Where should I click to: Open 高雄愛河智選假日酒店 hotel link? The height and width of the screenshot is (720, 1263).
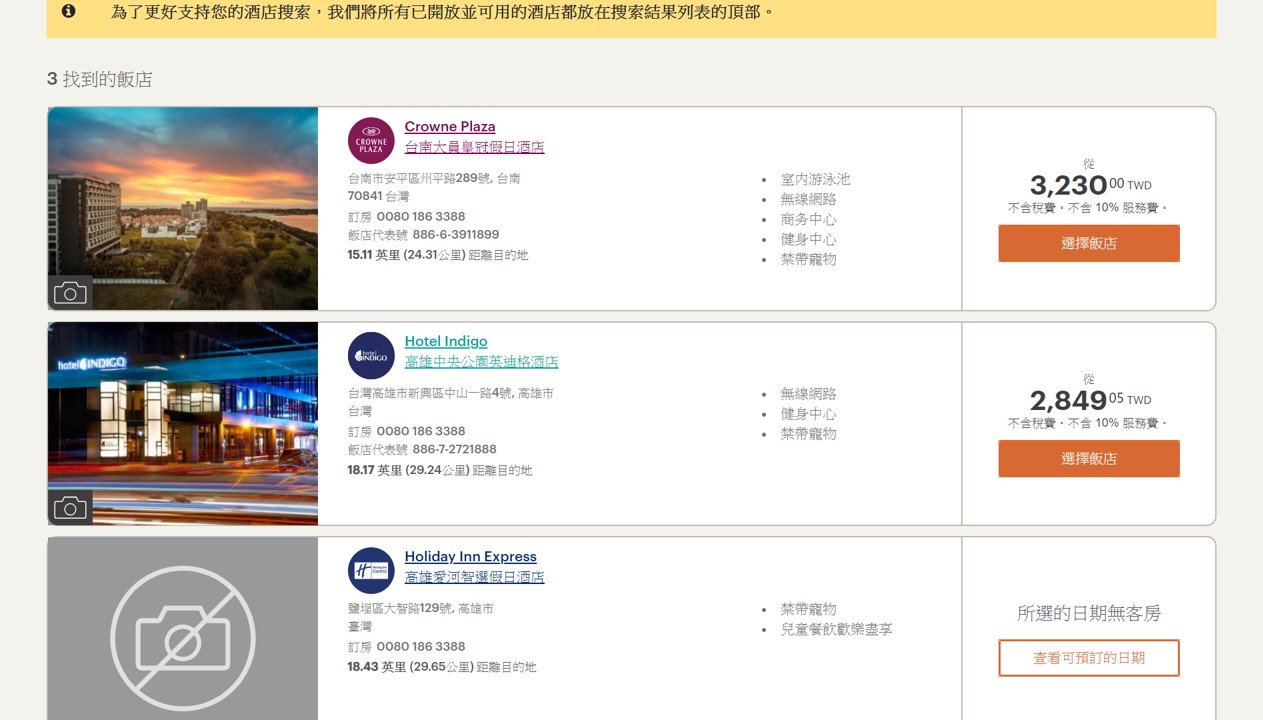click(474, 577)
